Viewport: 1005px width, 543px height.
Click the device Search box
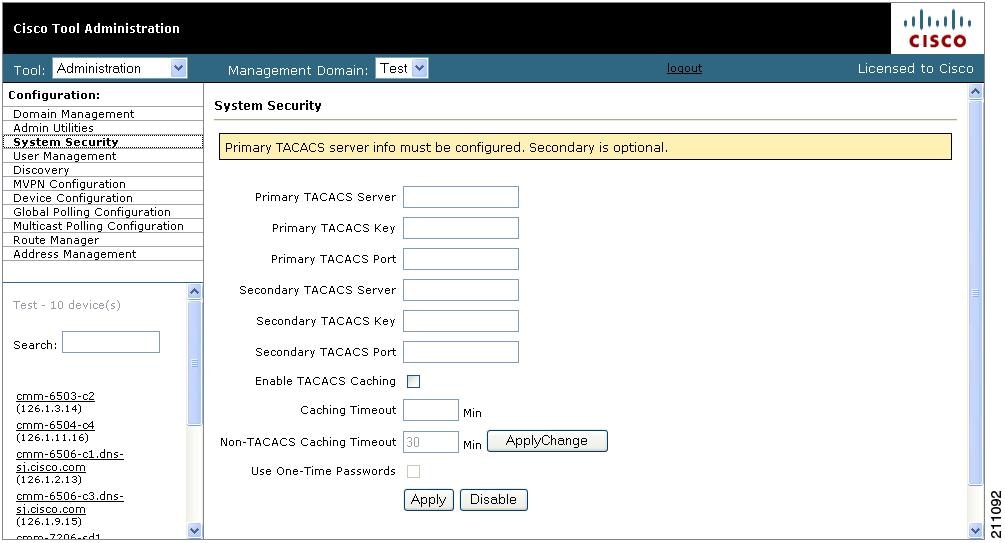pyautogui.click(x=110, y=343)
